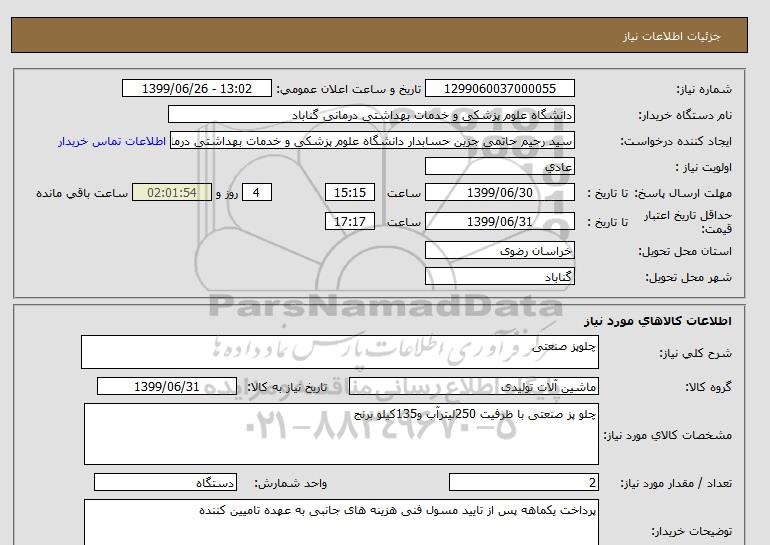Select the header title جزئیات اطلاعات نیاز

click(671, 36)
